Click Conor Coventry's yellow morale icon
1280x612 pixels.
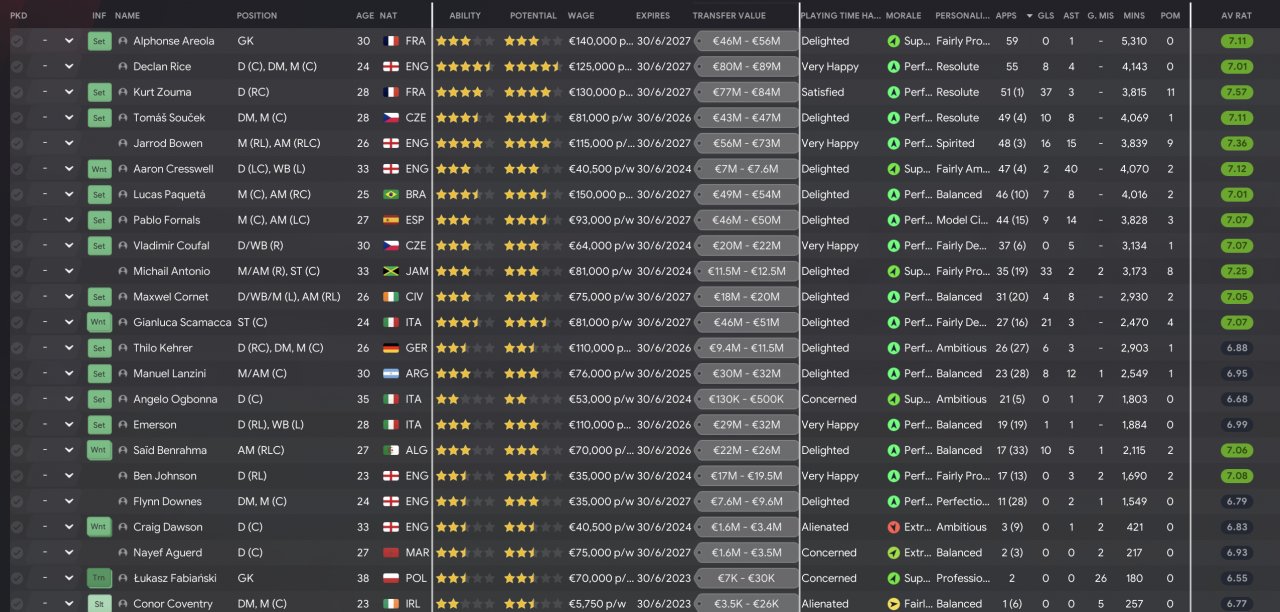(893, 604)
